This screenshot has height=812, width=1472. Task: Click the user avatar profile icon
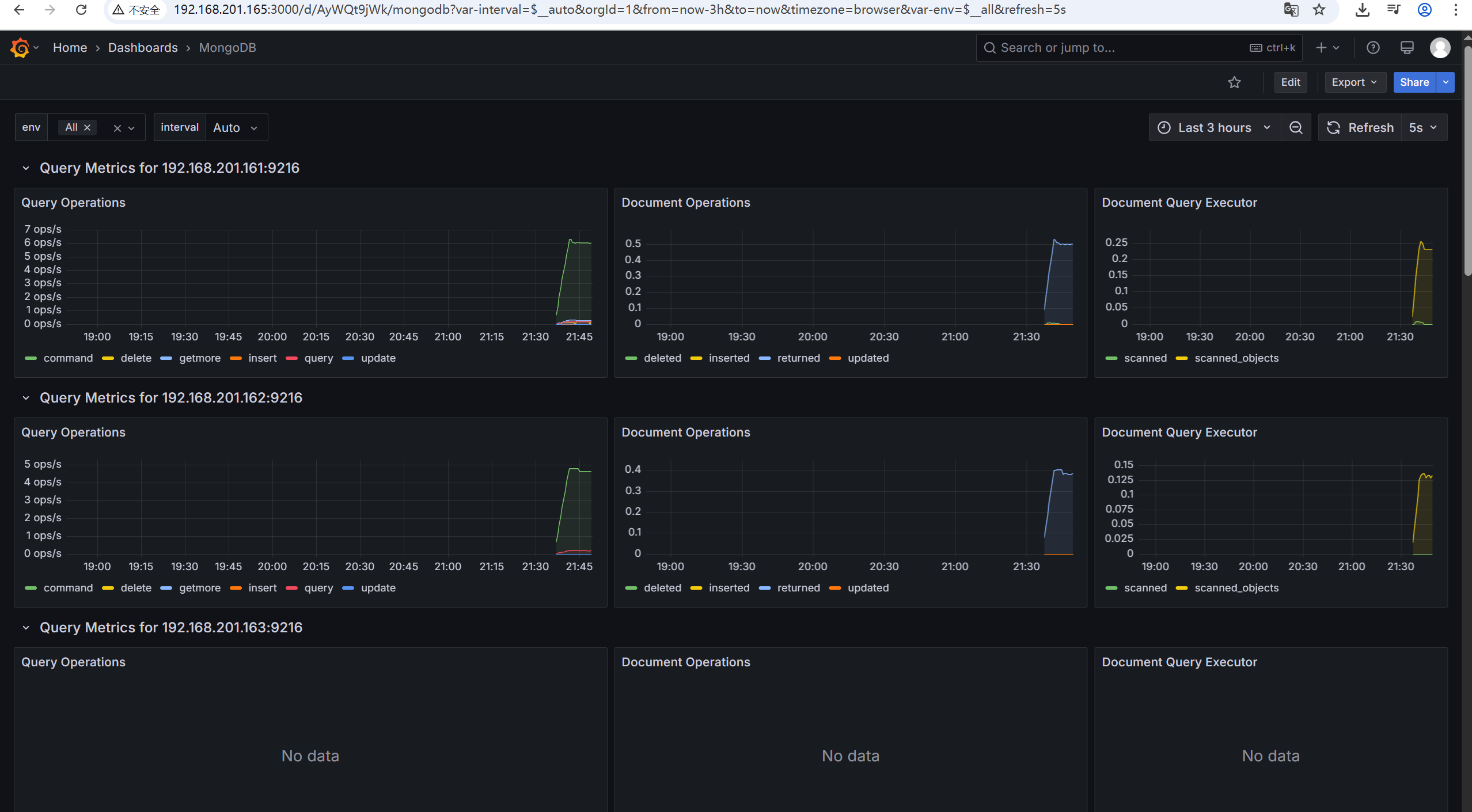click(x=1440, y=48)
